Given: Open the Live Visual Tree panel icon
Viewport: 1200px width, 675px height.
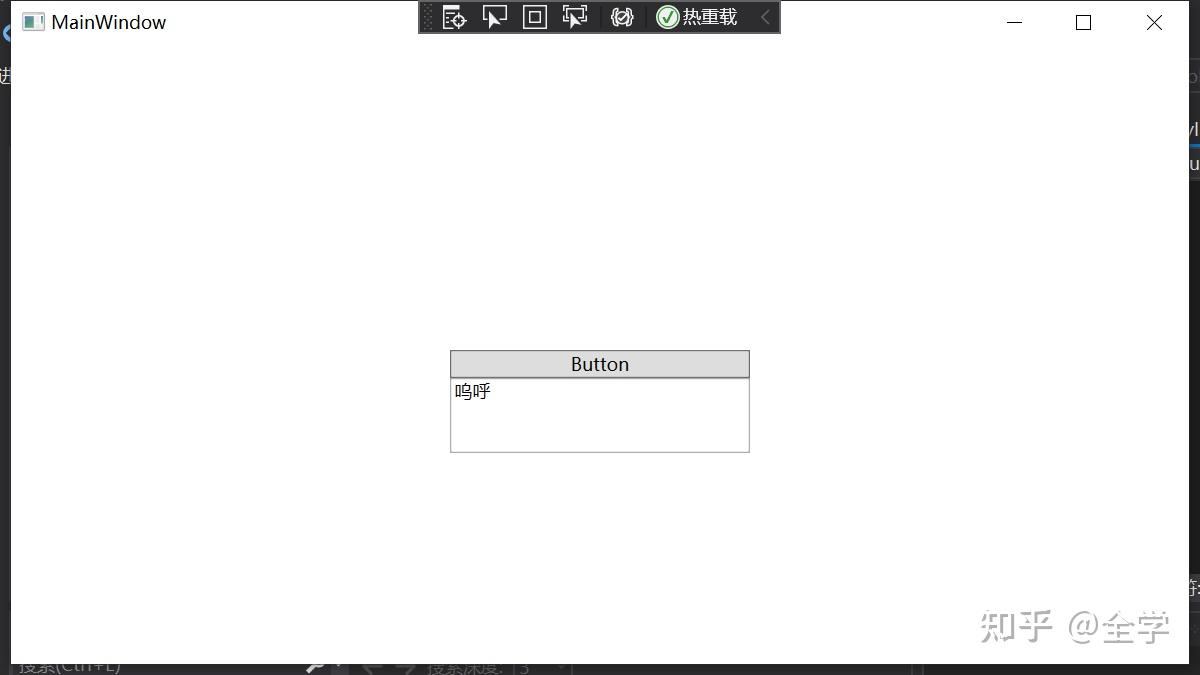Looking at the screenshot, I should point(454,17).
